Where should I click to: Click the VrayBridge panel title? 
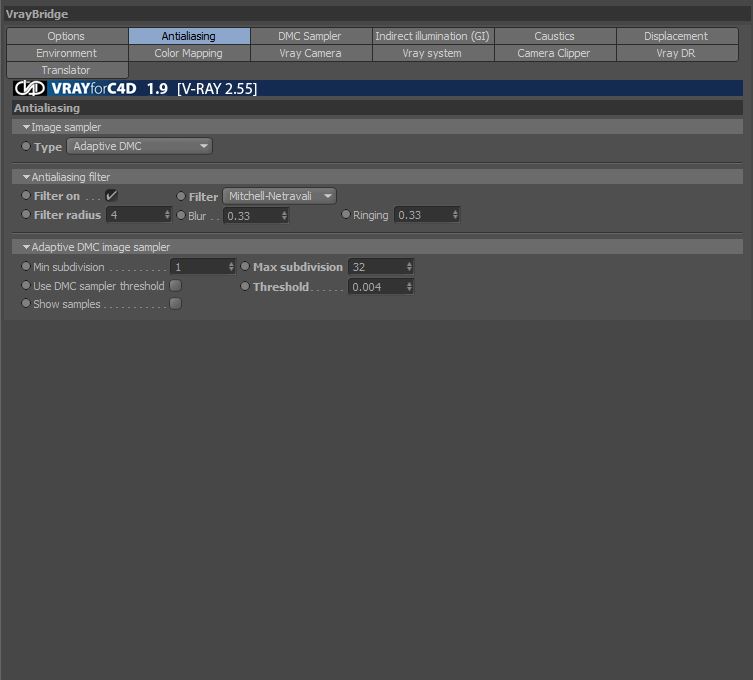[37, 14]
